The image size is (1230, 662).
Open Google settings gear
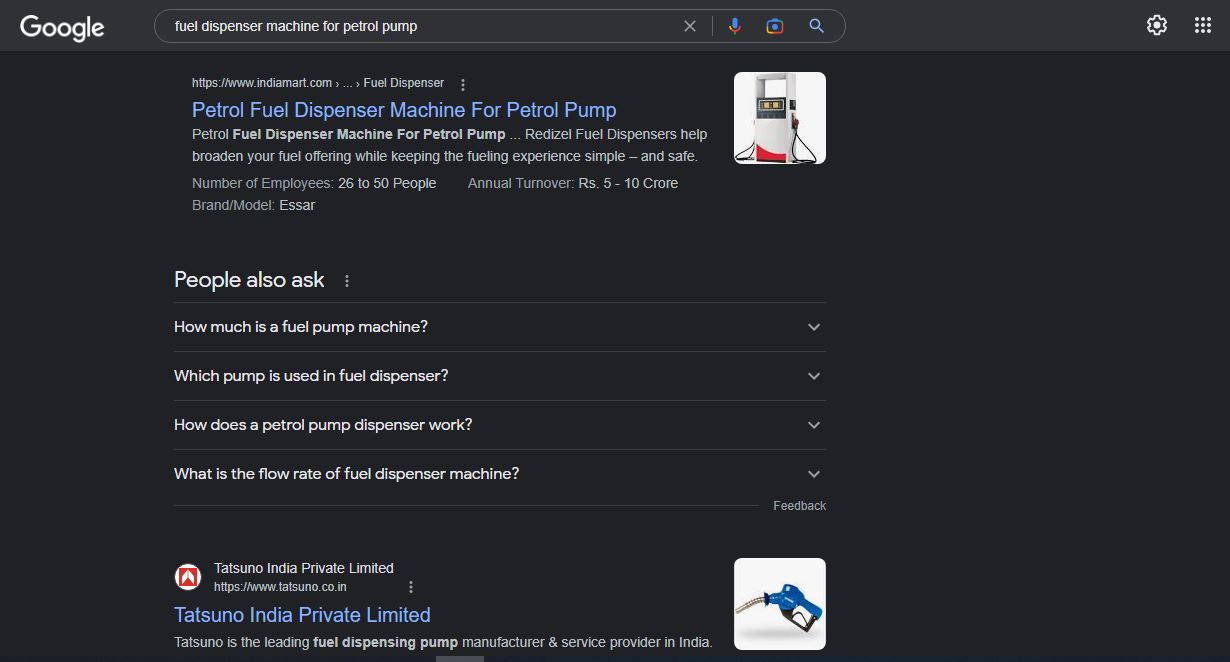click(x=1157, y=26)
